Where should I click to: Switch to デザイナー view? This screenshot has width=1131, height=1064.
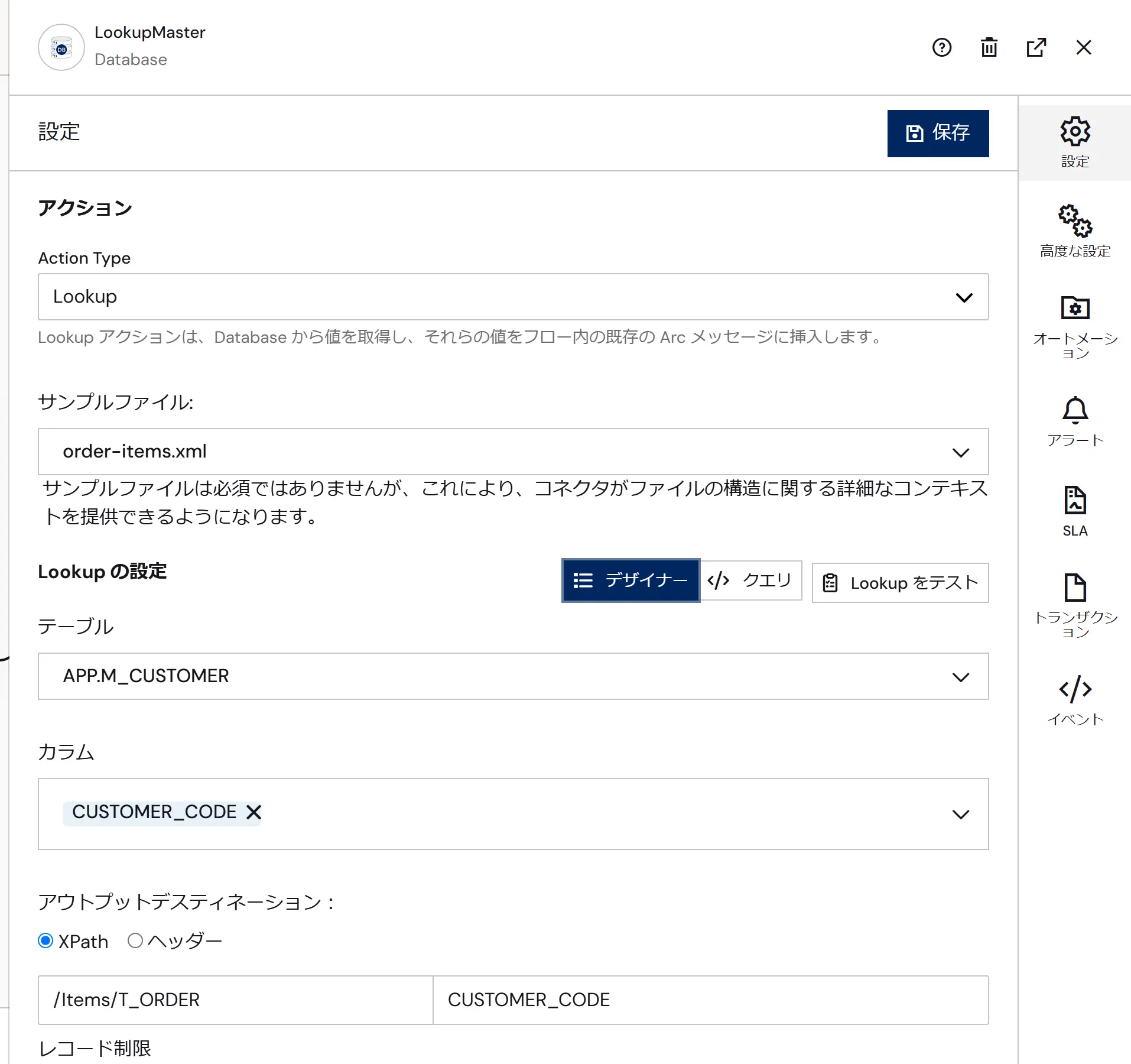pos(630,580)
